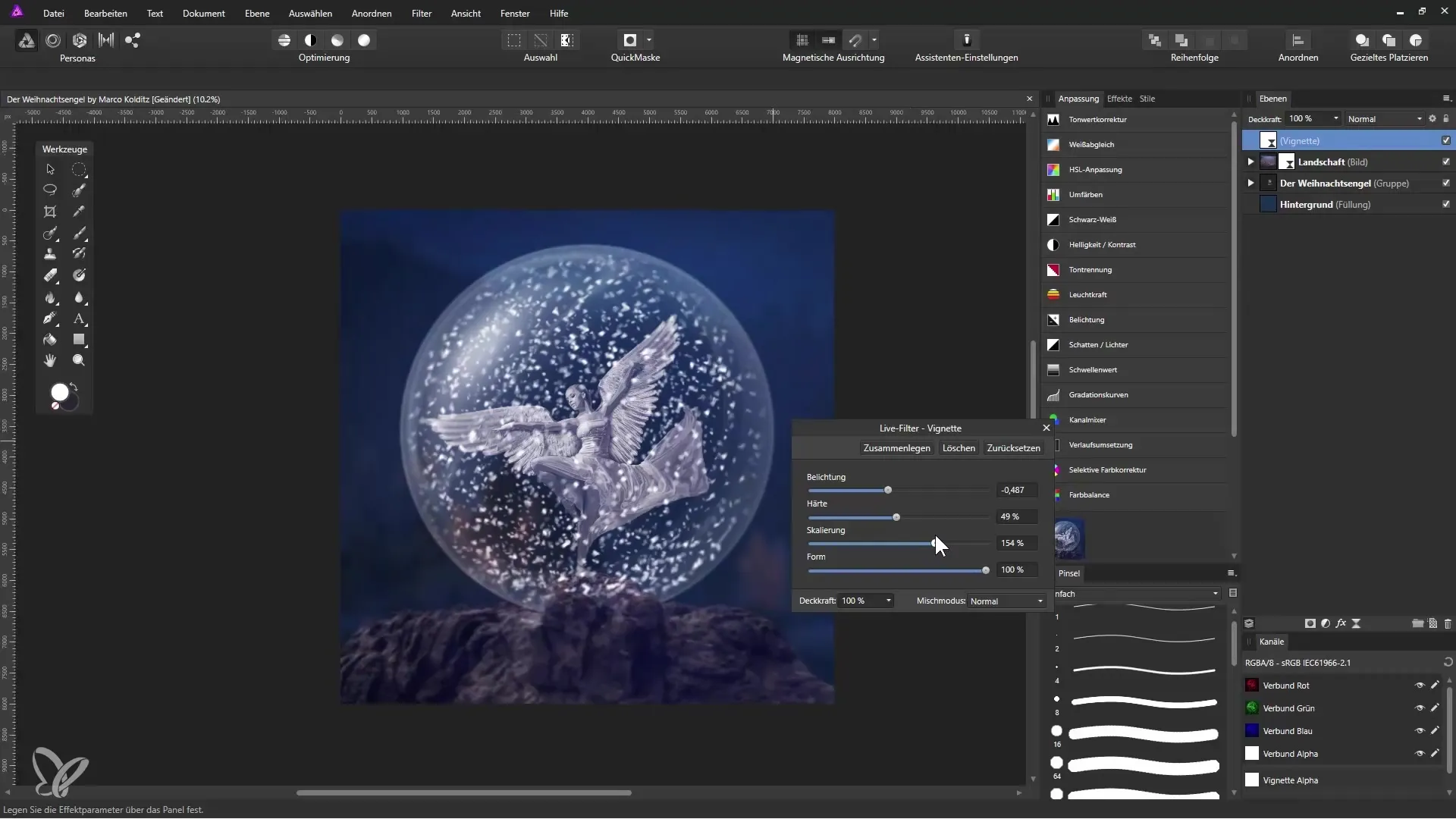This screenshot has height=819, width=1456.
Task: Switch to the Stile tab
Action: click(1147, 99)
